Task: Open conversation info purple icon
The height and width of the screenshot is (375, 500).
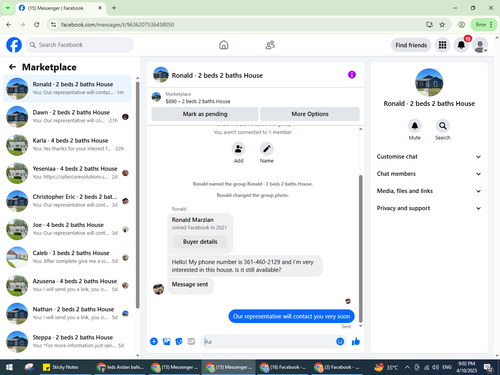Action: point(352,75)
